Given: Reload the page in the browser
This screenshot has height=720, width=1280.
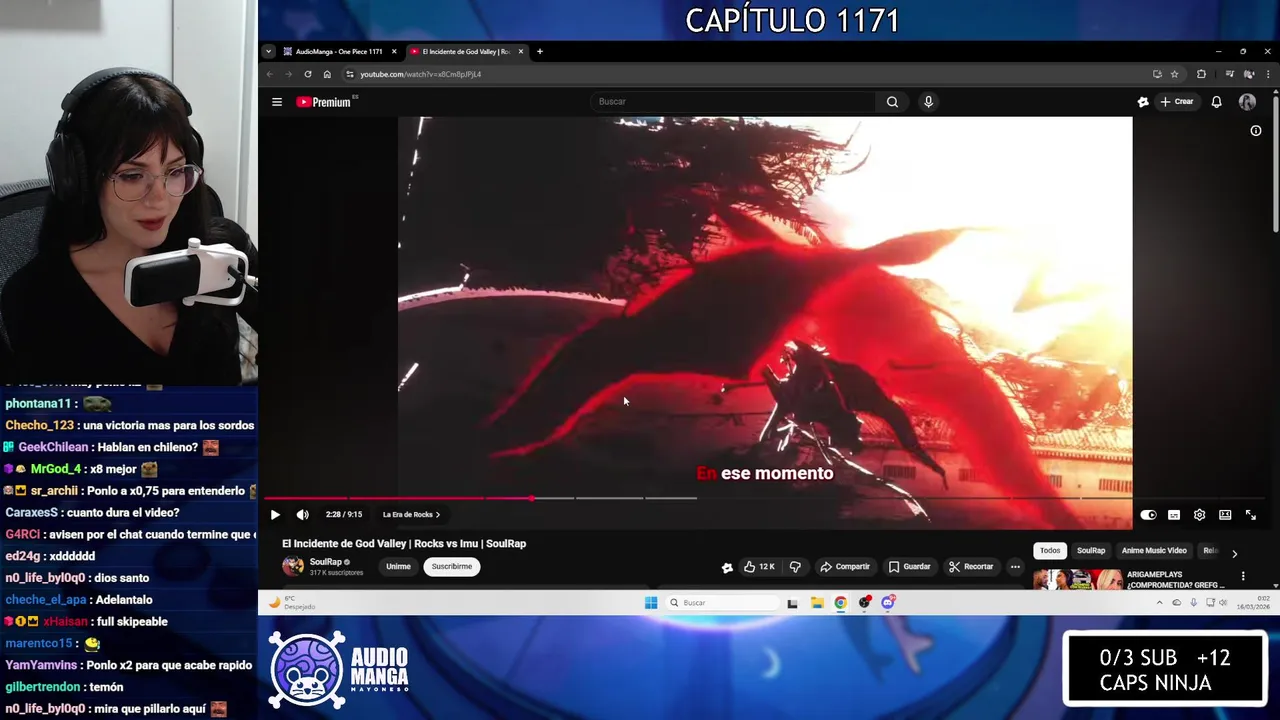Looking at the screenshot, I should (308, 74).
